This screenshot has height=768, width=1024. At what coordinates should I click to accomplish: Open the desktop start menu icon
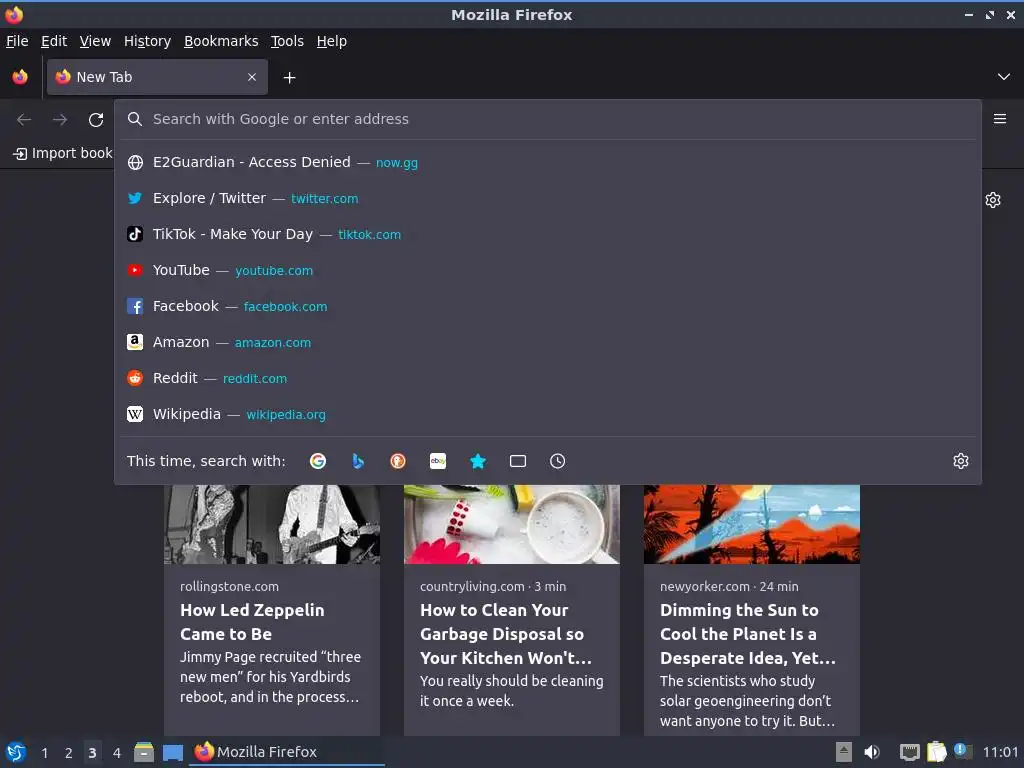(x=16, y=752)
